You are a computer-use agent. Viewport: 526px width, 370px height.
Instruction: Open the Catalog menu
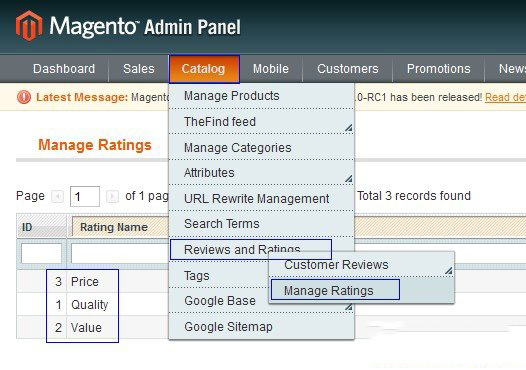point(204,69)
